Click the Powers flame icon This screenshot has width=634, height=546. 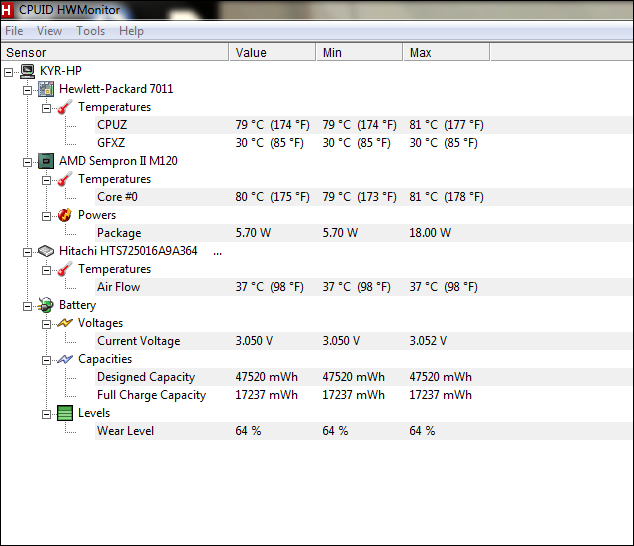coord(65,215)
